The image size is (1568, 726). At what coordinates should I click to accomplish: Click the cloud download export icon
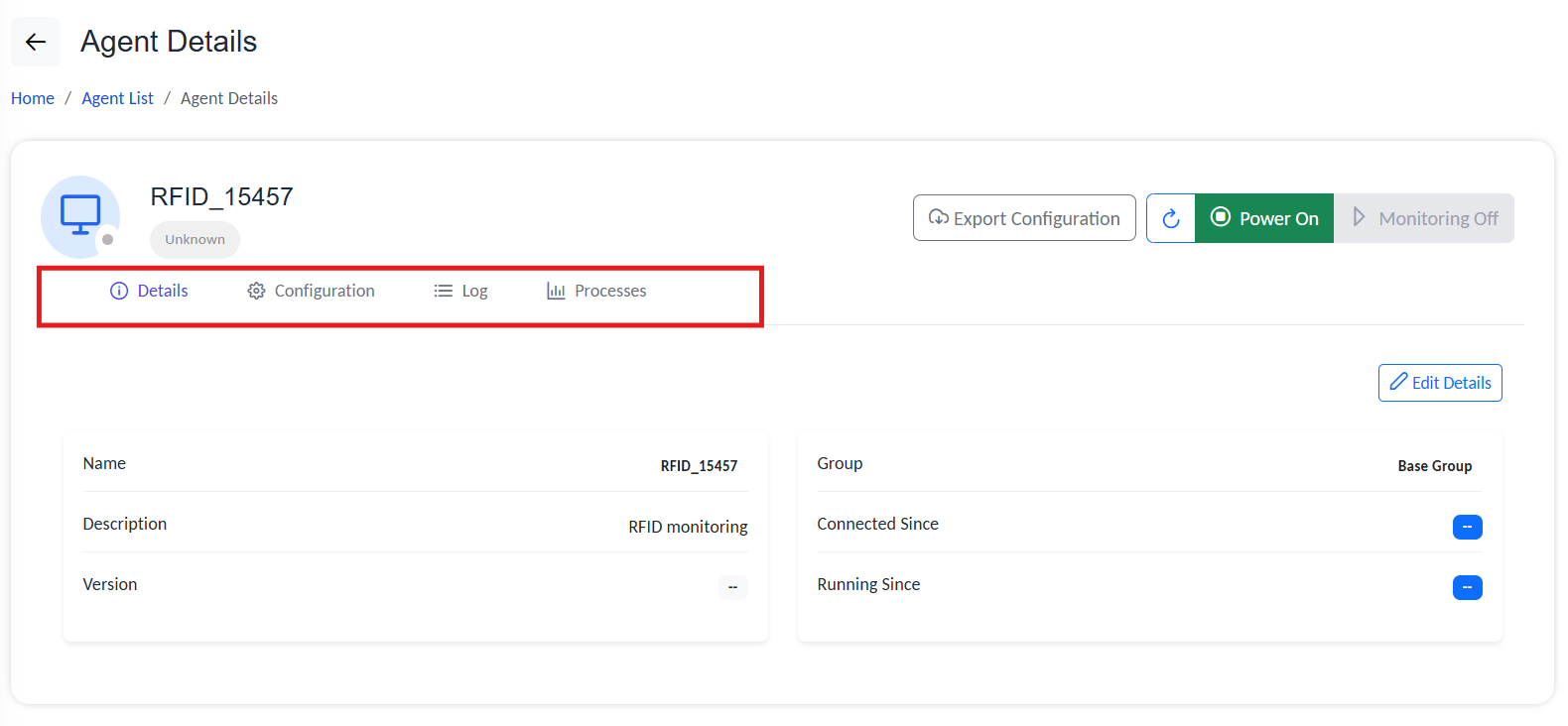tap(938, 217)
